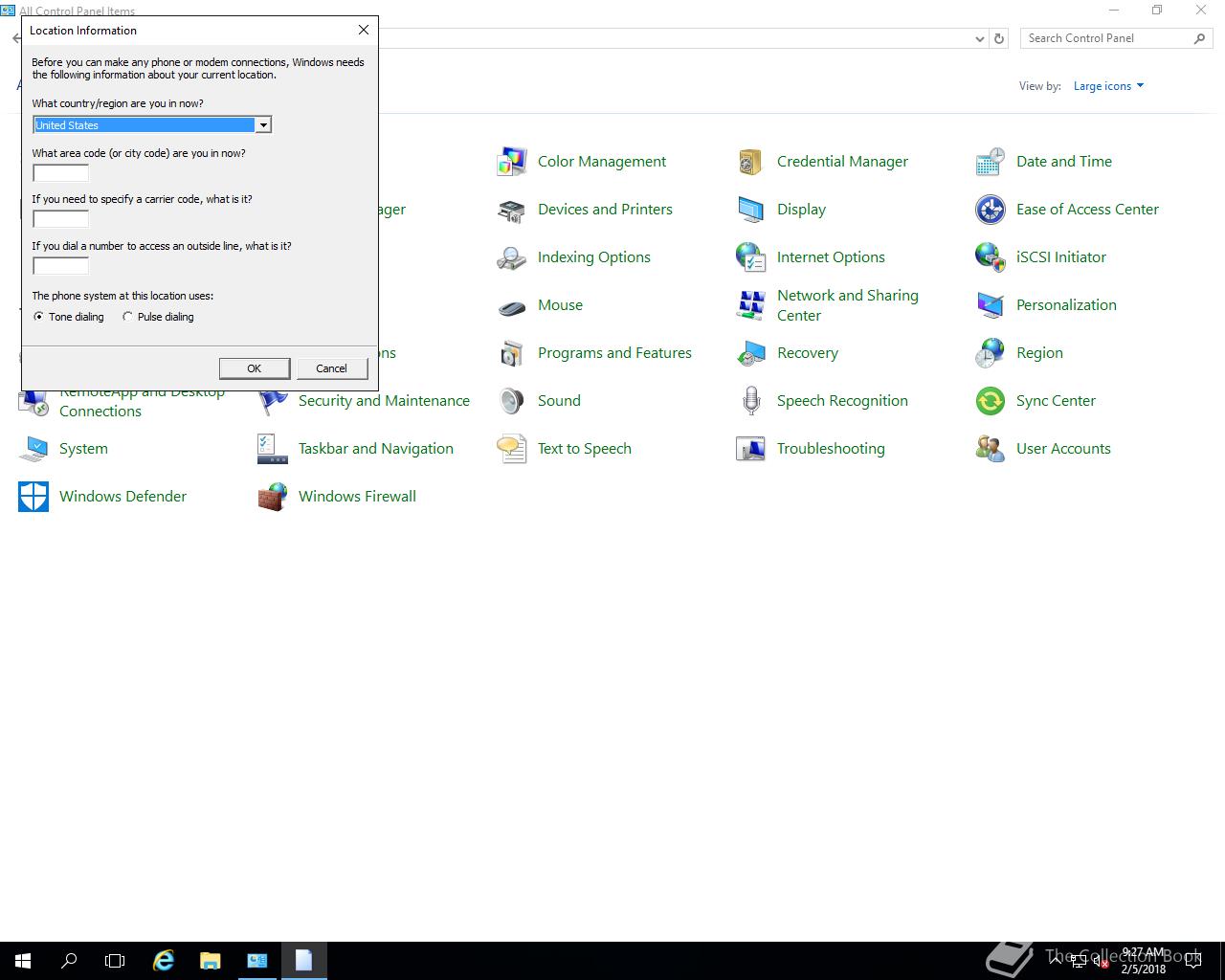
Task: Open taskbar search magnifier
Action: coord(69,961)
